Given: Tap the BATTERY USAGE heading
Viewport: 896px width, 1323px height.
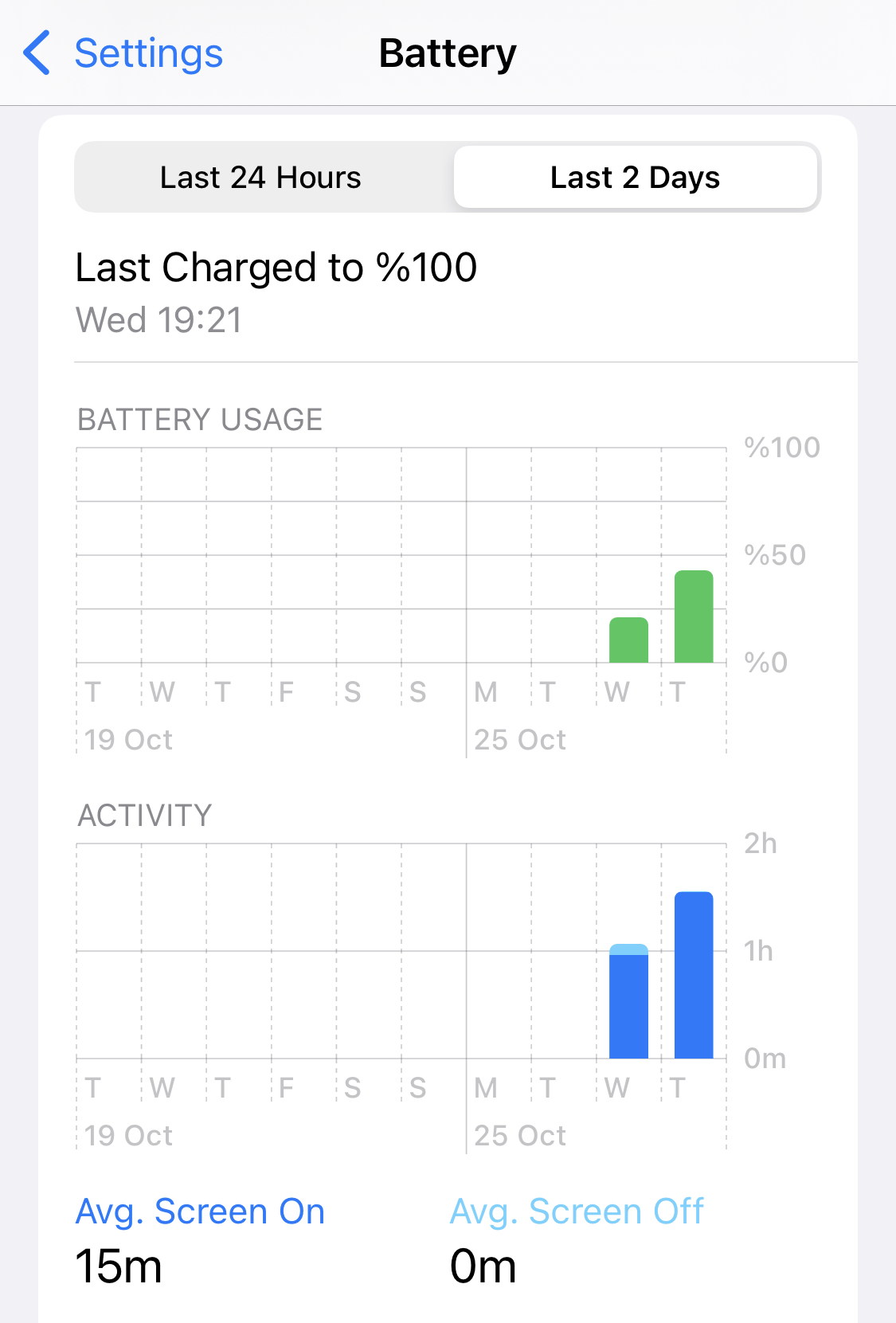Looking at the screenshot, I should pyautogui.click(x=200, y=420).
